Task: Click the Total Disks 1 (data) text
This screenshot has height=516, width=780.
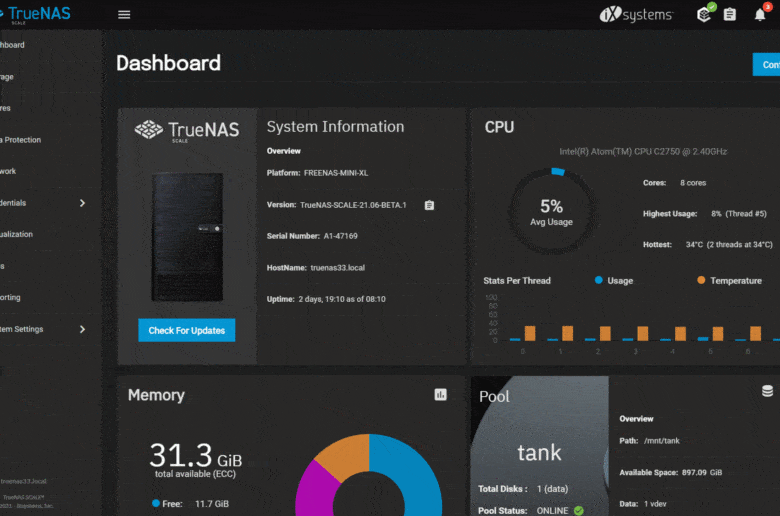Action: pyautogui.click(x=523, y=489)
